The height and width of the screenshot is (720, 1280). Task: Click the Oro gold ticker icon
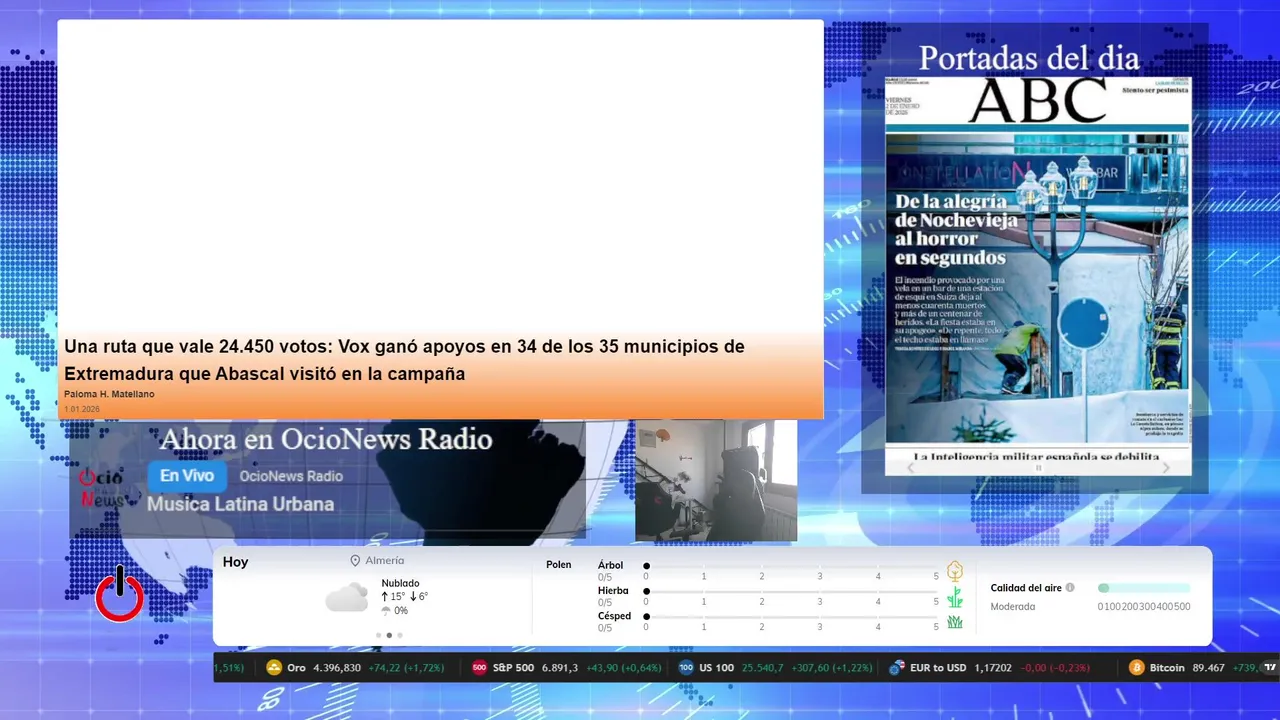pyautogui.click(x=274, y=668)
